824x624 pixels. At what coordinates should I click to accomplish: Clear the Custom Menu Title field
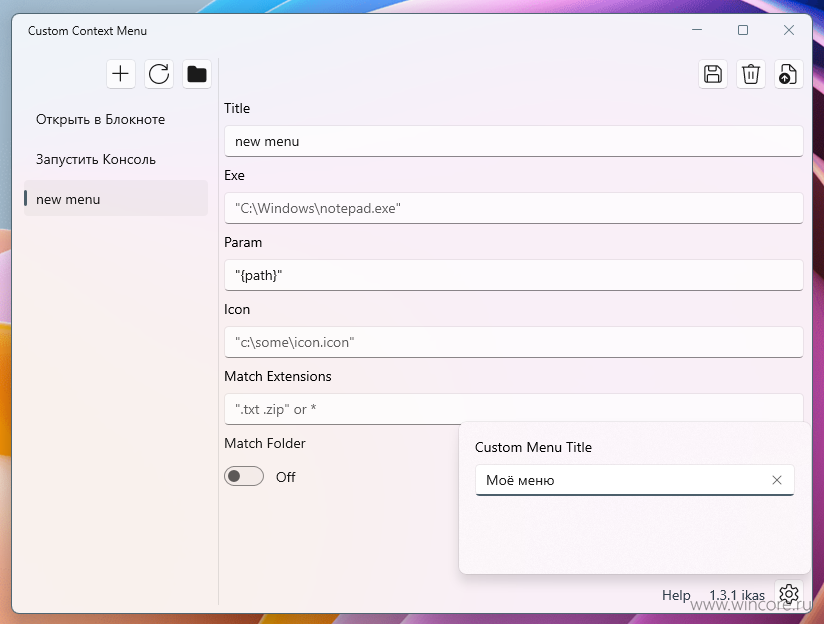[777, 480]
